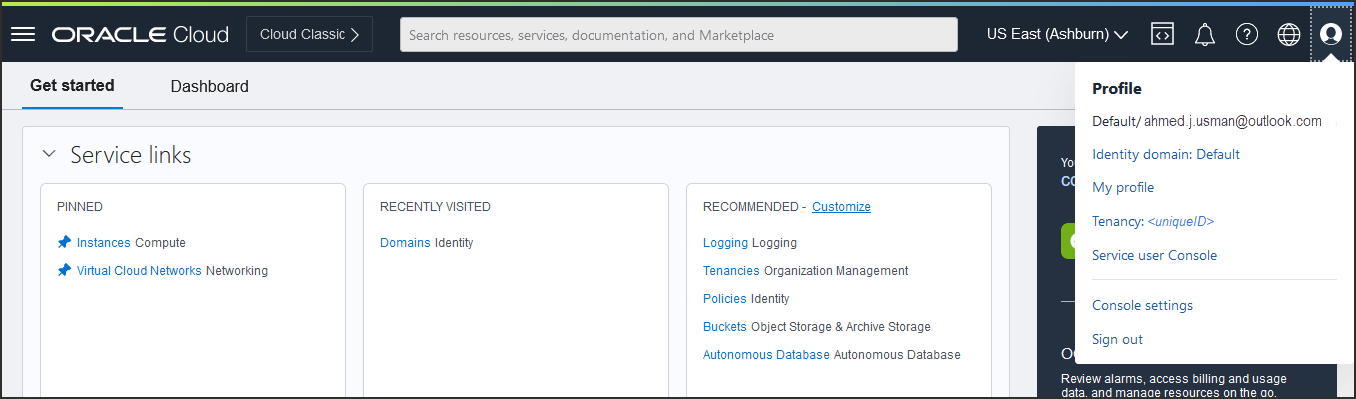Open the language globe icon
Screen dimensions: 1356x399
point(1289,34)
